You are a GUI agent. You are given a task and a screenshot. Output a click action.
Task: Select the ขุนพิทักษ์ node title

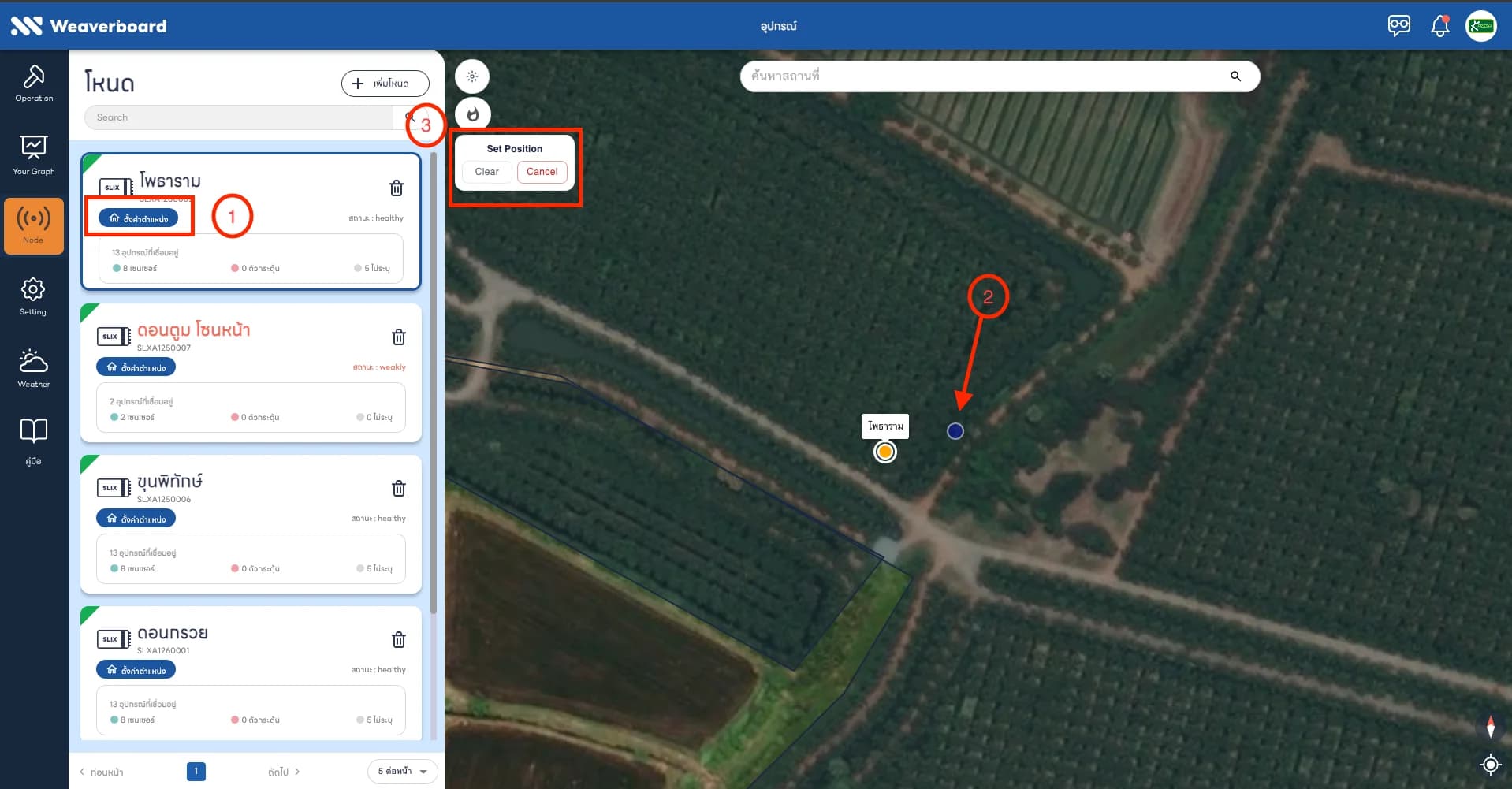(170, 481)
